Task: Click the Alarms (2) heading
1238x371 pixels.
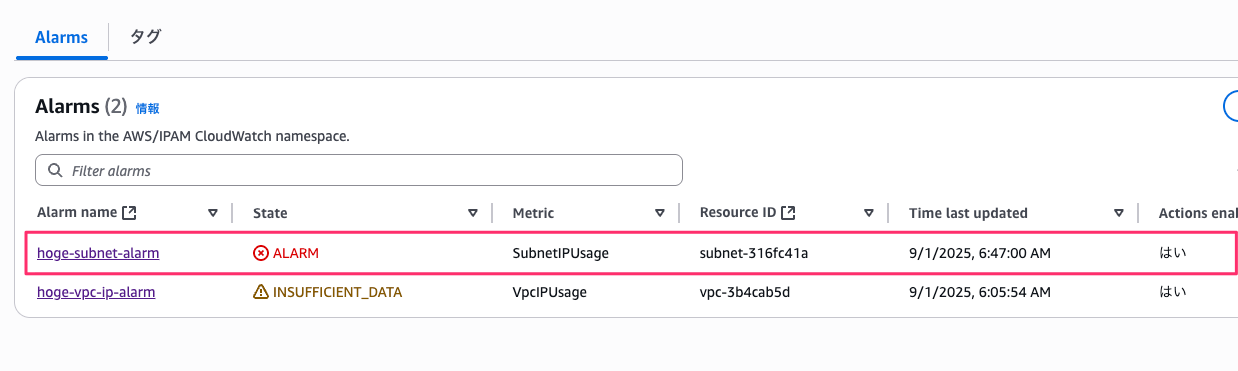Action: pos(81,106)
